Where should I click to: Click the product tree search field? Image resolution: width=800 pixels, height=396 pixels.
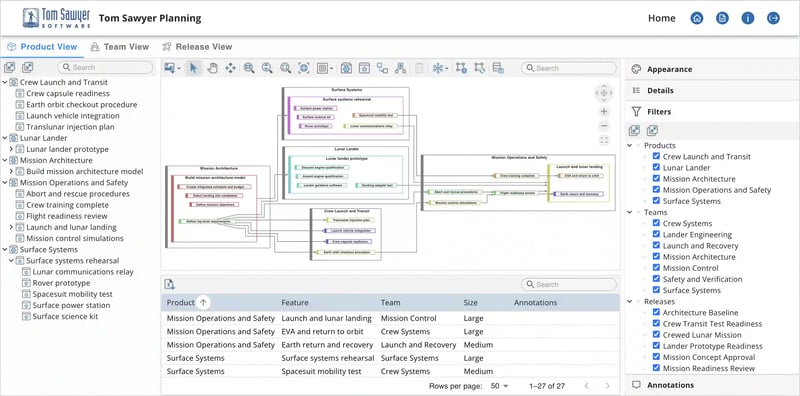[105, 67]
